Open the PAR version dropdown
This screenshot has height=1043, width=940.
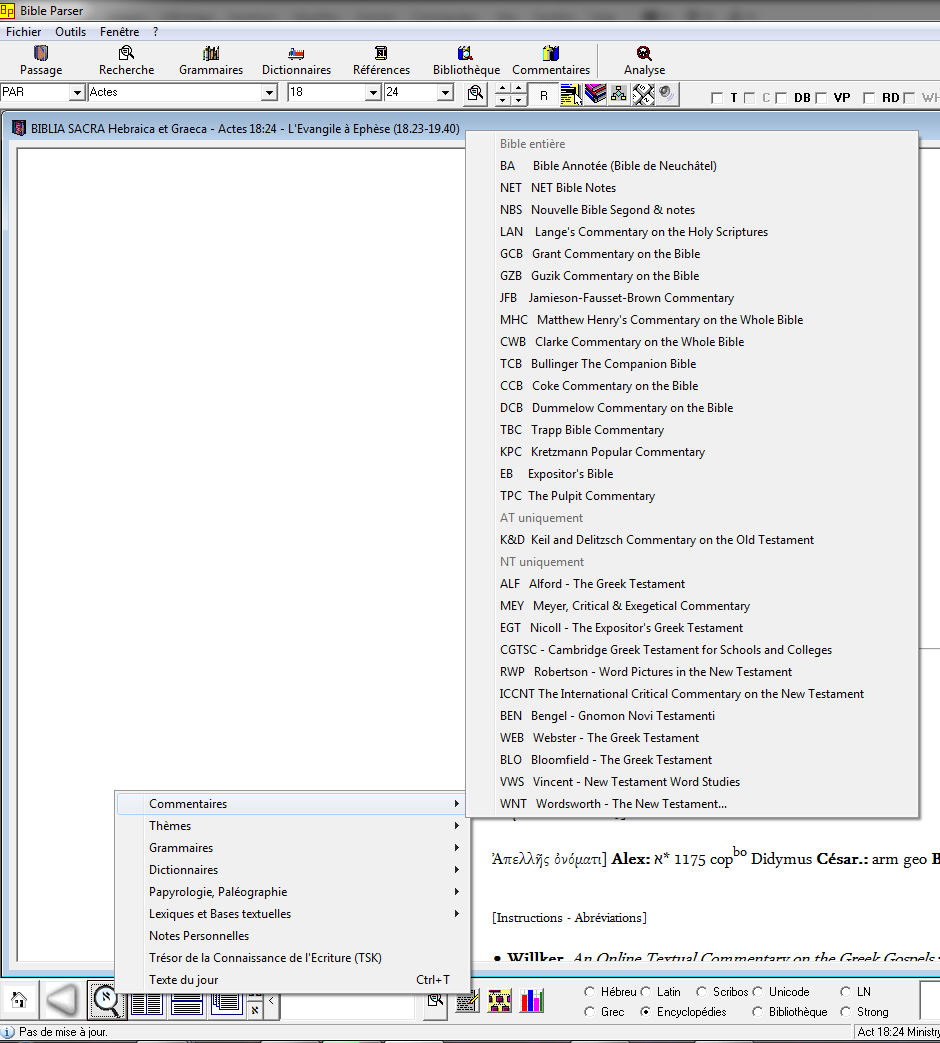pos(77,92)
